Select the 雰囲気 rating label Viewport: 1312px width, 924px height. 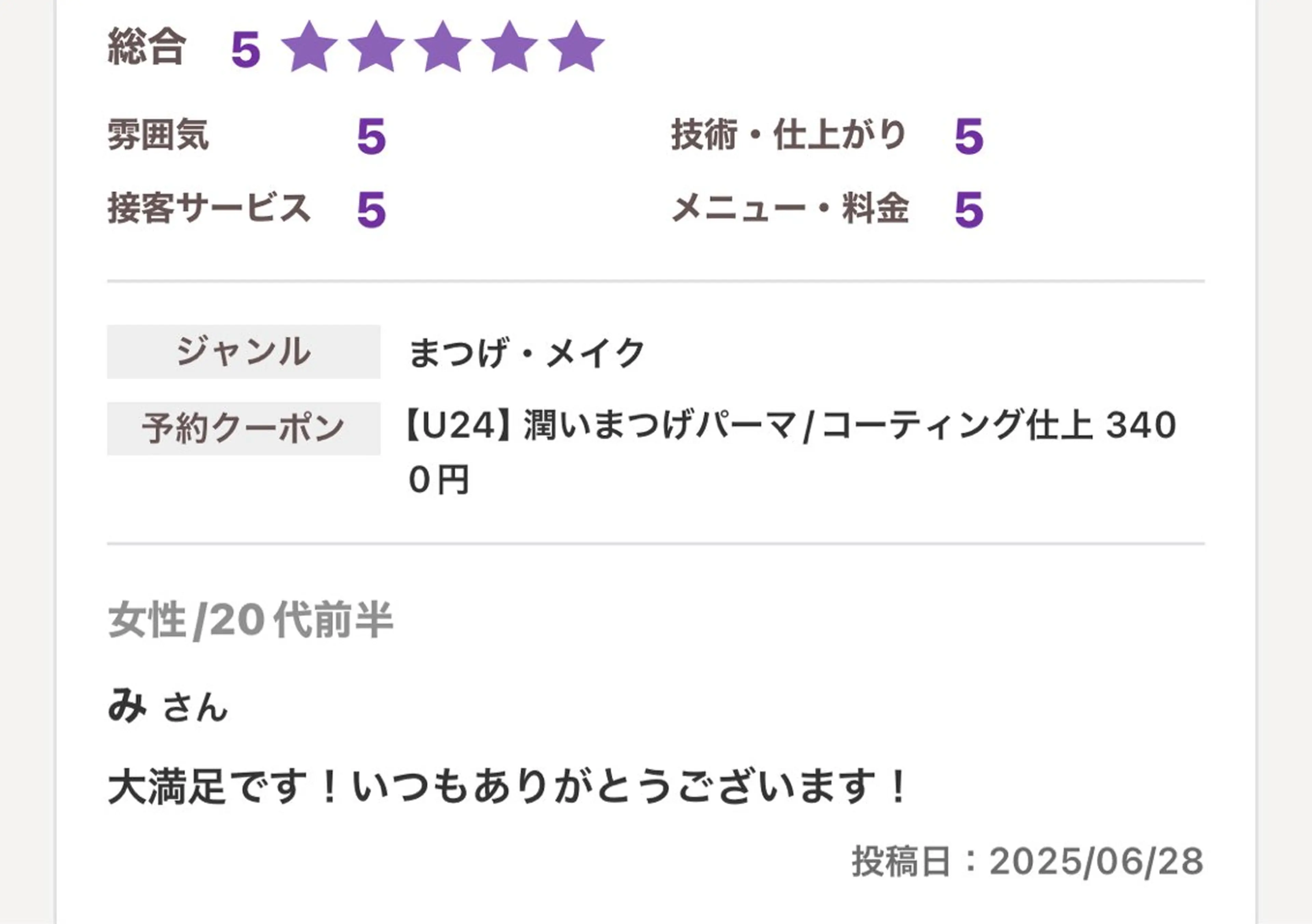[158, 135]
